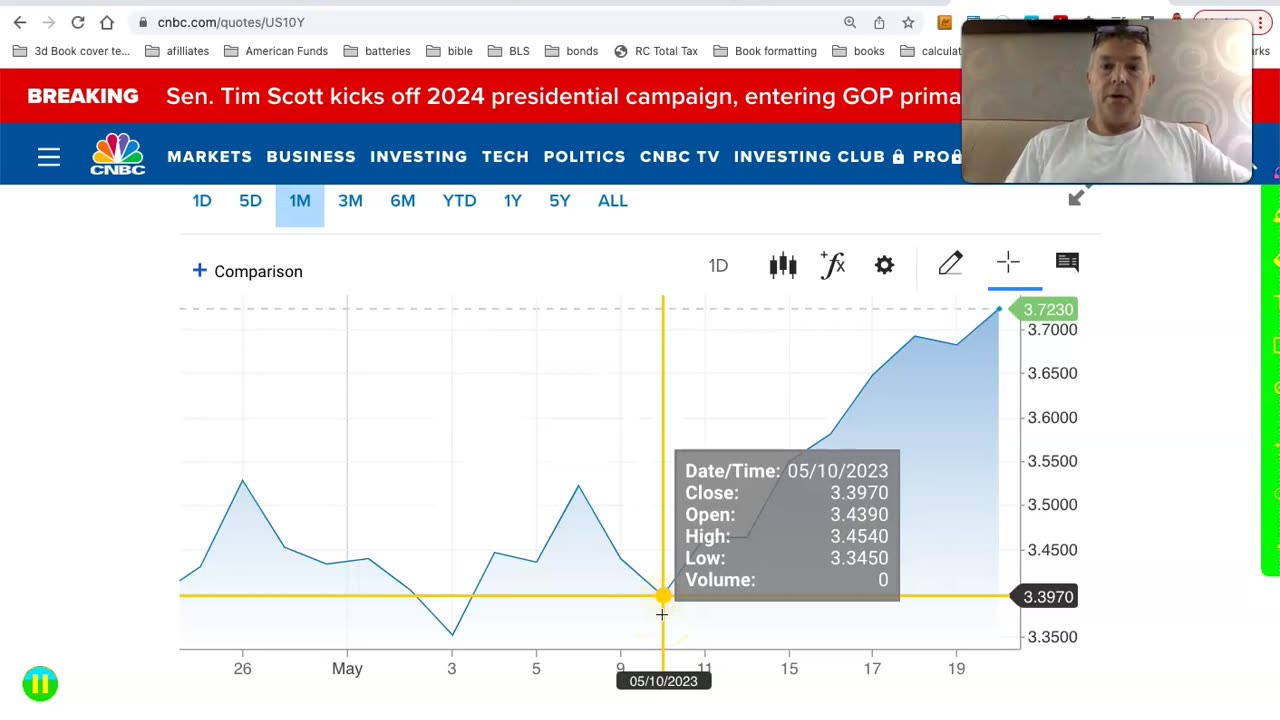Click the share icon in address bar
Screen dimensions: 1280x720
tap(879, 22)
